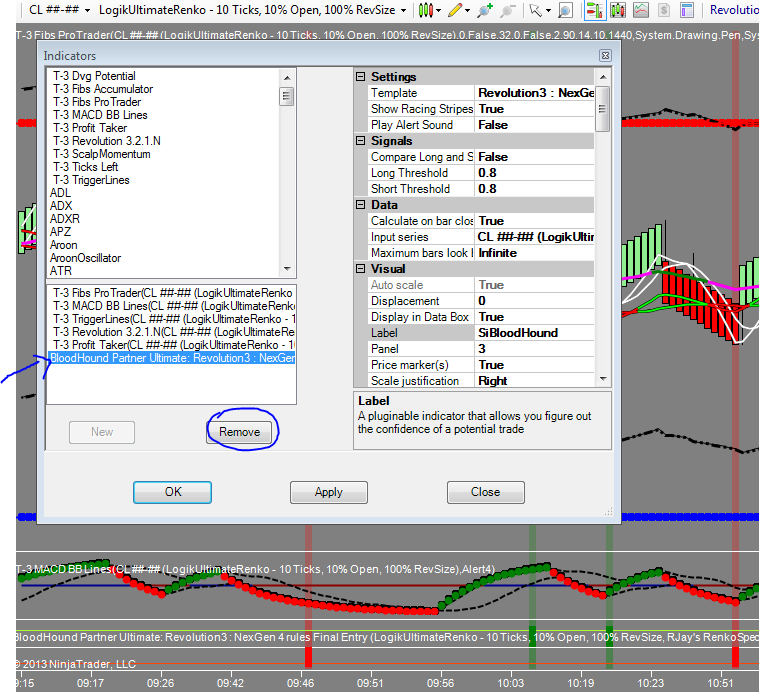The image size is (759, 692).
Task: Edit the Long Threshold 0.8 value
Action: [x=534, y=173]
